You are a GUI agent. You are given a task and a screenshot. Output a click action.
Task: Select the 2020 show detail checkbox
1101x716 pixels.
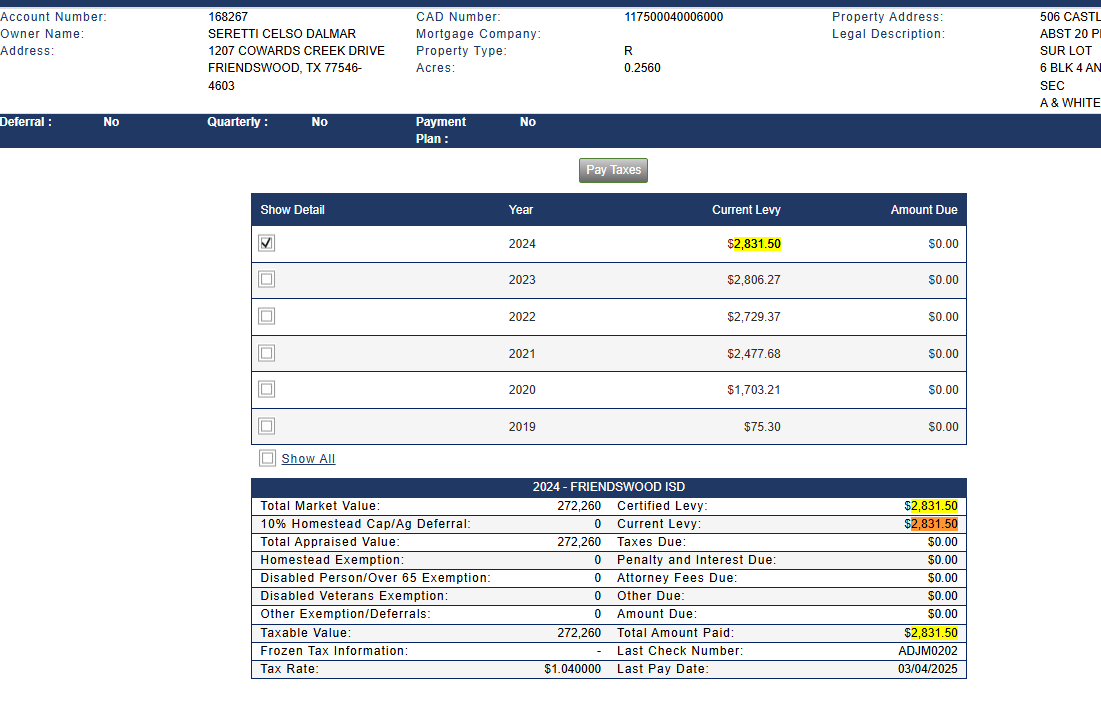tap(266, 389)
